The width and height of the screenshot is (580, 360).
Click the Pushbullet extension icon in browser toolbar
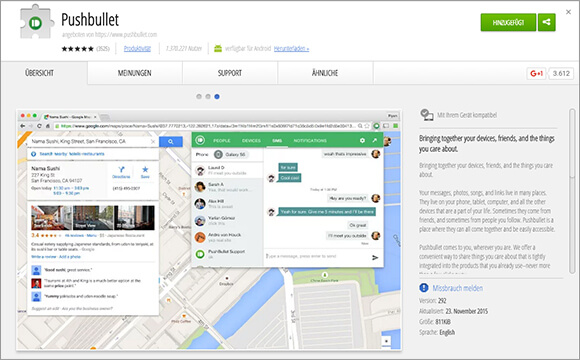pyautogui.click(x=377, y=126)
